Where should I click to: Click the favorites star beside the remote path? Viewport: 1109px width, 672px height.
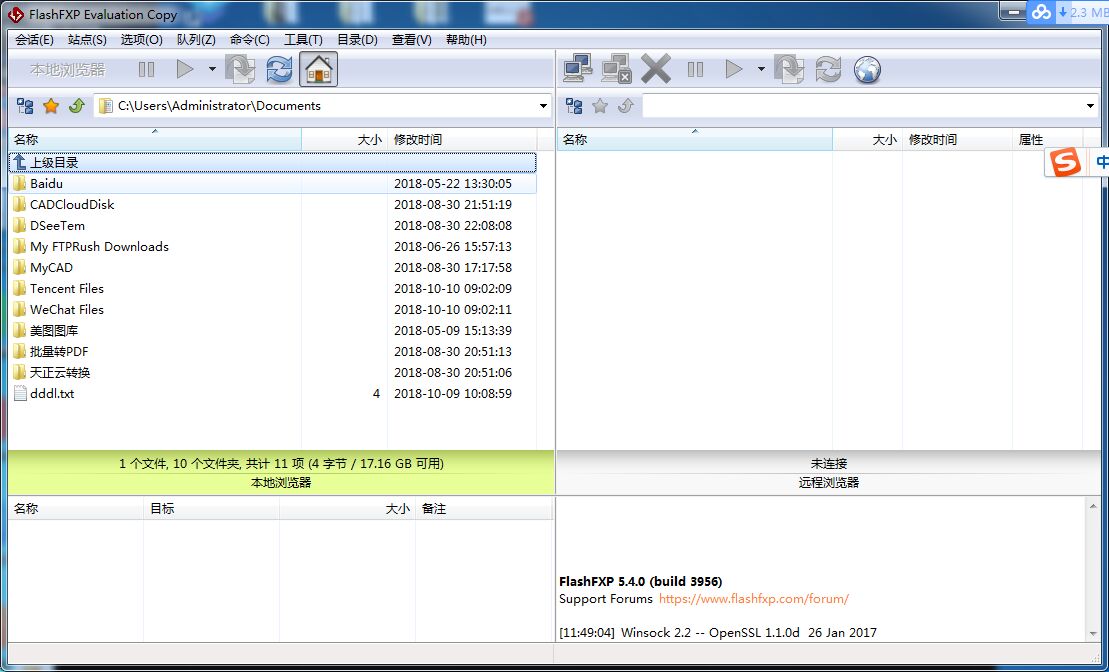click(x=600, y=106)
